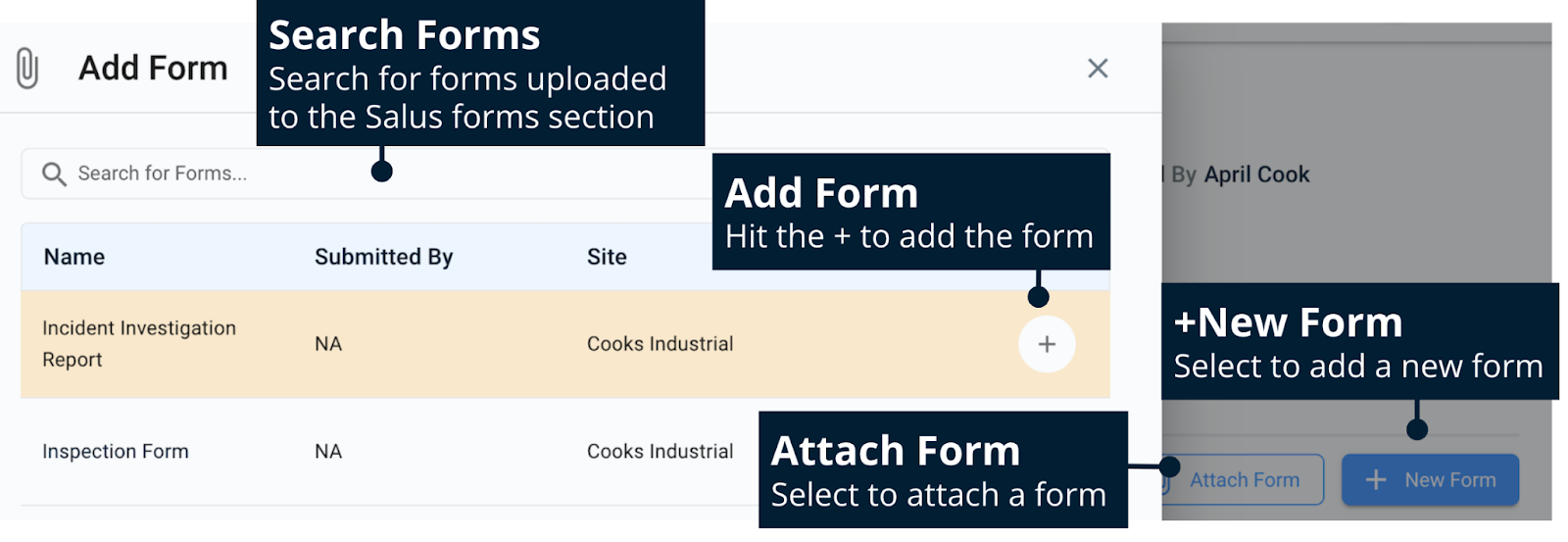Image resolution: width=1568 pixels, height=542 pixels.
Task: Close the Add Form dialog
Action: (x=1098, y=68)
